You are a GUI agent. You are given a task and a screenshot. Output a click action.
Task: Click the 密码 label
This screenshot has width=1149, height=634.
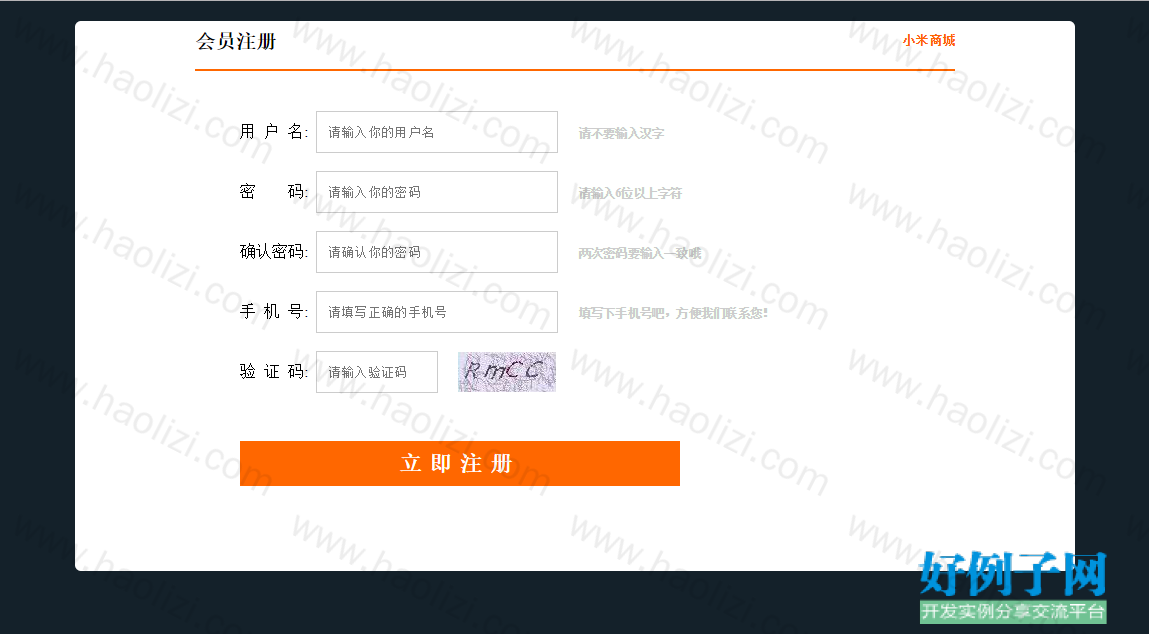pos(273,192)
